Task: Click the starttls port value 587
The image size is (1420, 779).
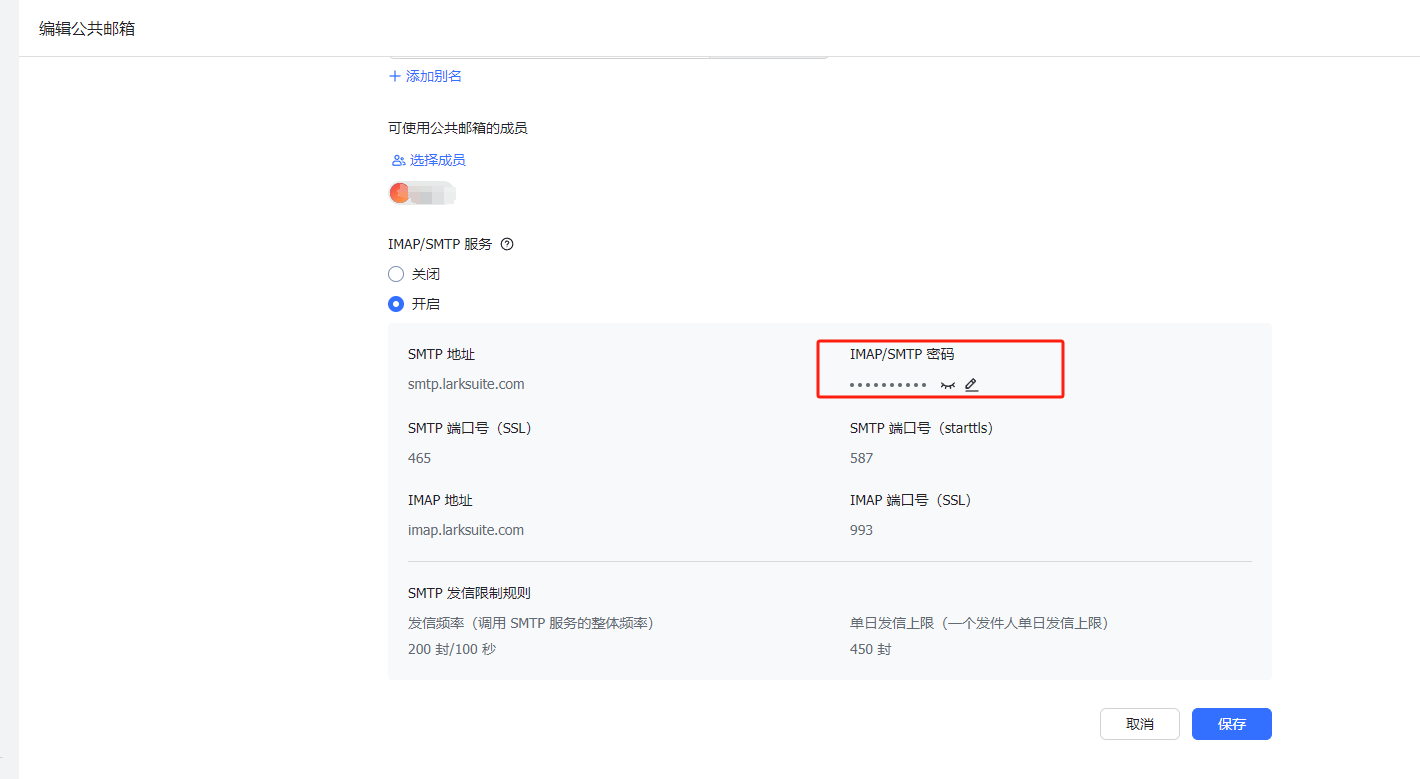Action: tap(862, 458)
